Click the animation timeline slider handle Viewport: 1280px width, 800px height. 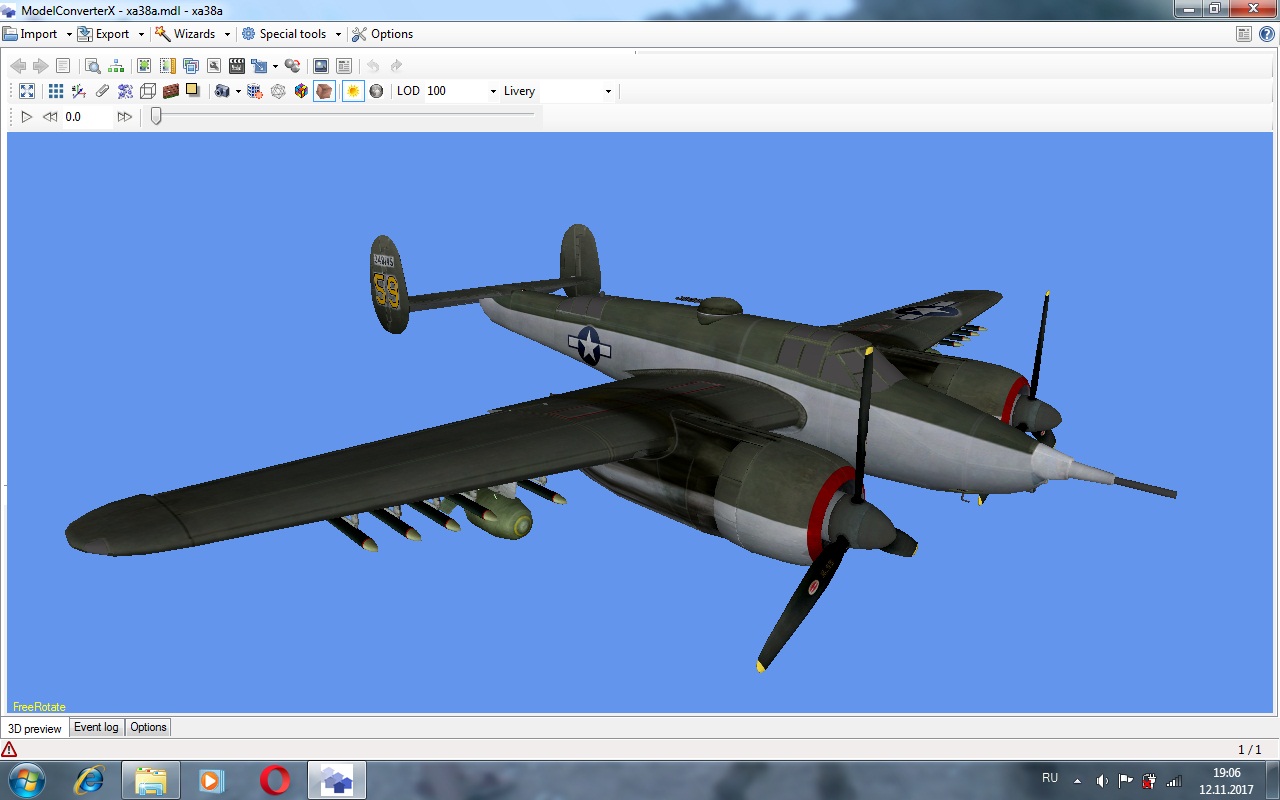point(156,116)
